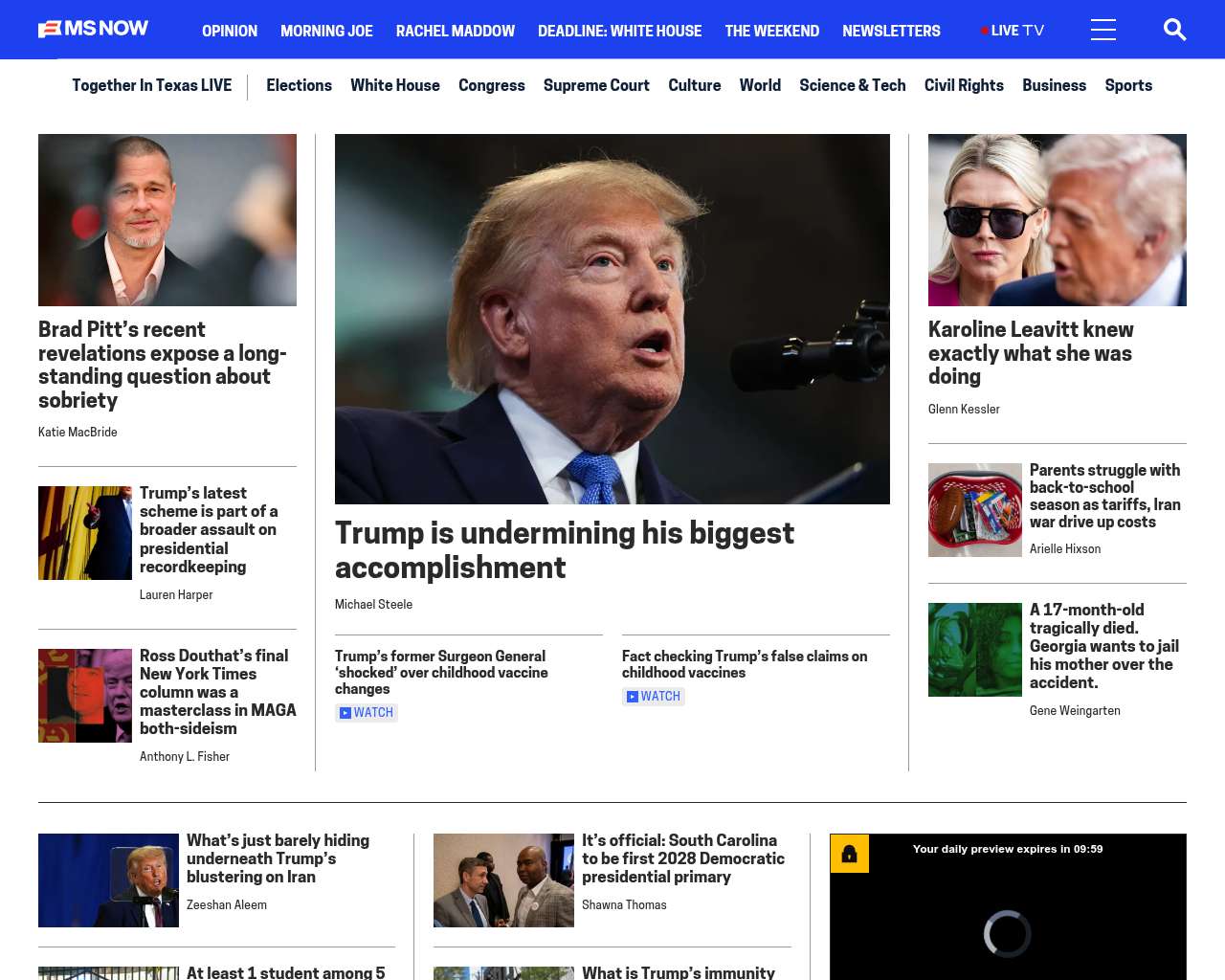Open the Opinion menu item
Viewport: 1225px width, 980px height.
(x=230, y=31)
